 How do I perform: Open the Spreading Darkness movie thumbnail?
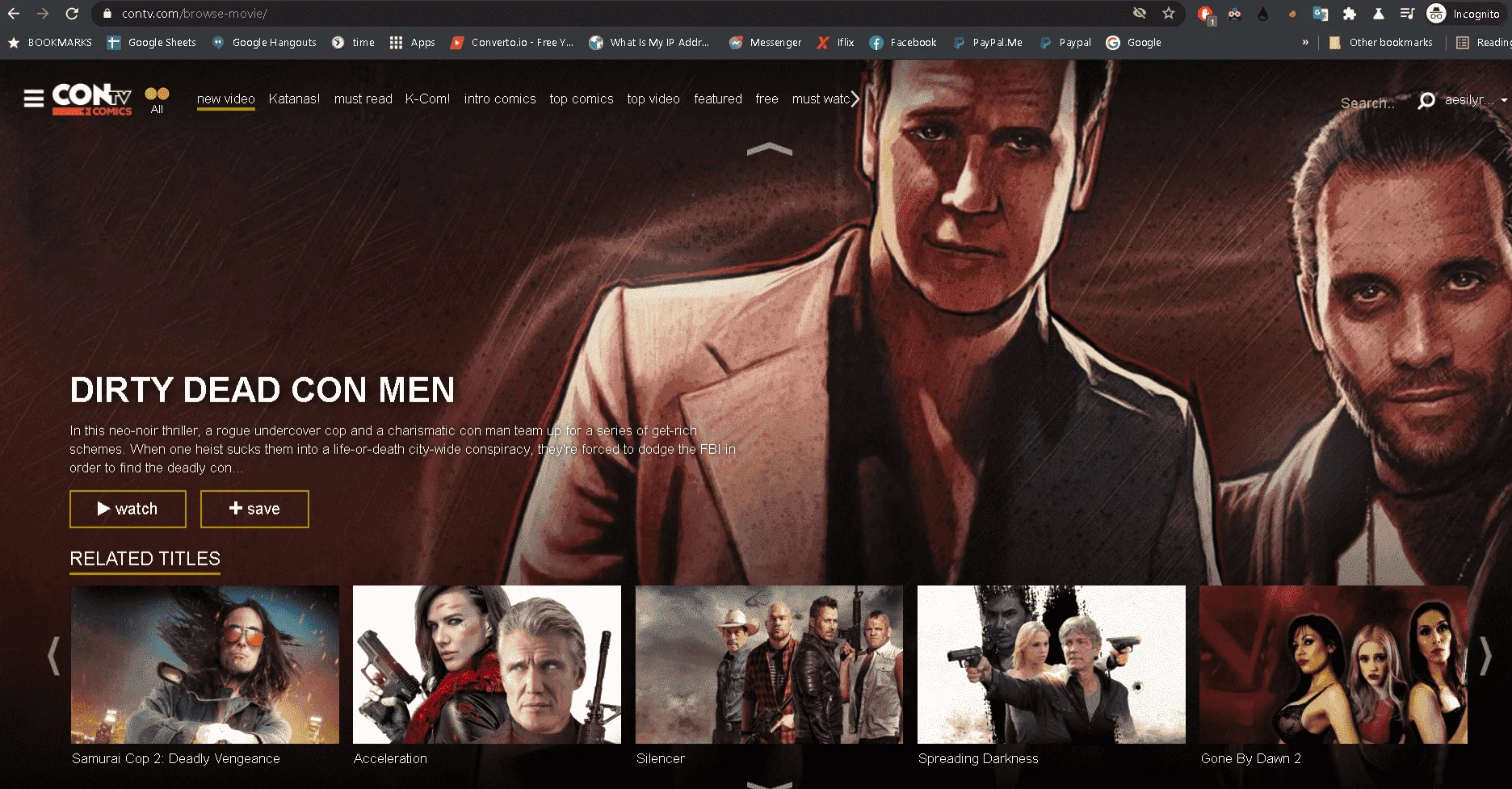[x=1052, y=665]
